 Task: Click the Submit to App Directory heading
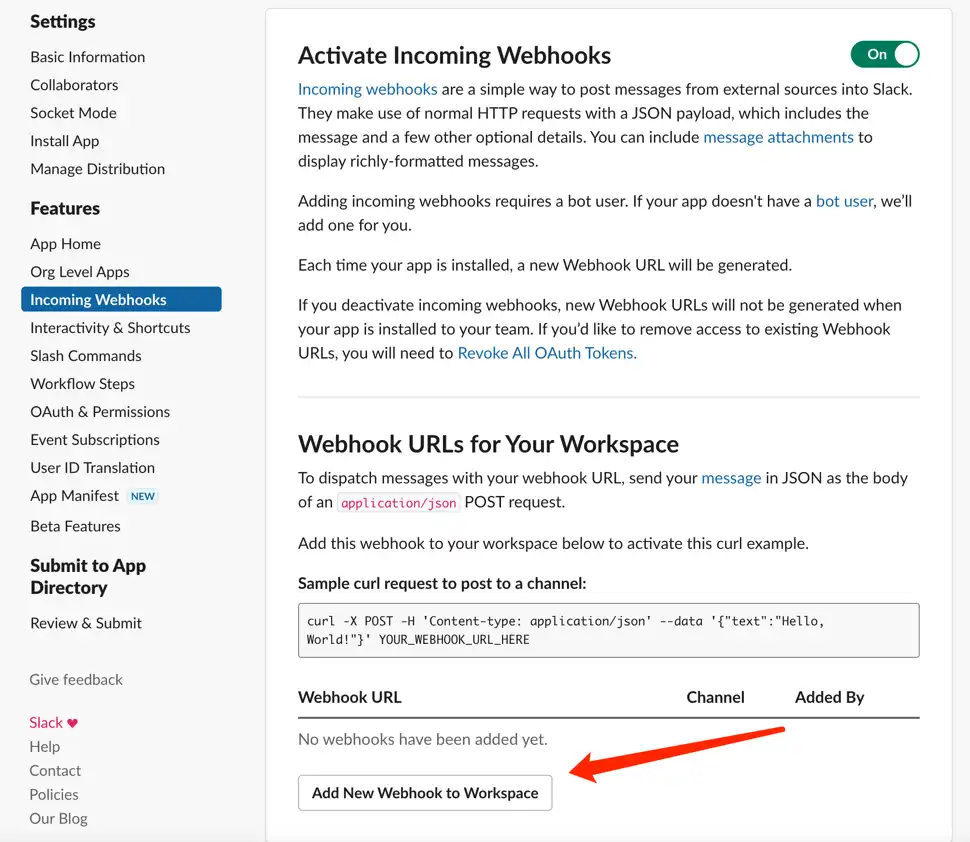coord(88,577)
